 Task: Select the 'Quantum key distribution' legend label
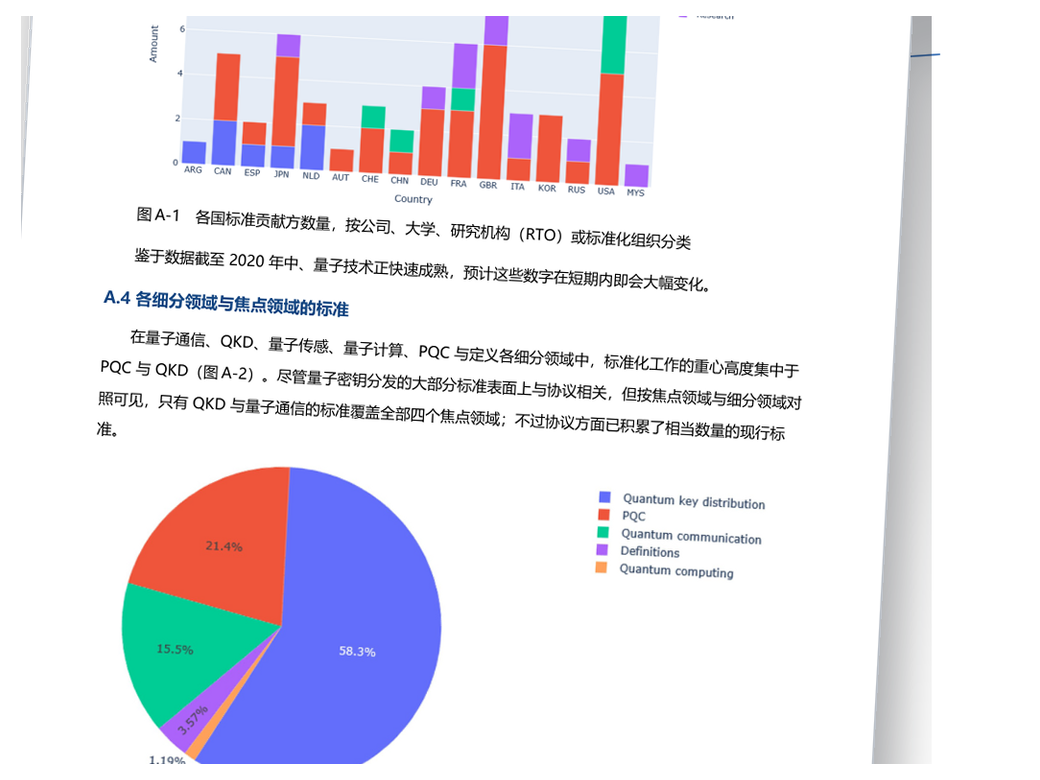click(x=694, y=501)
